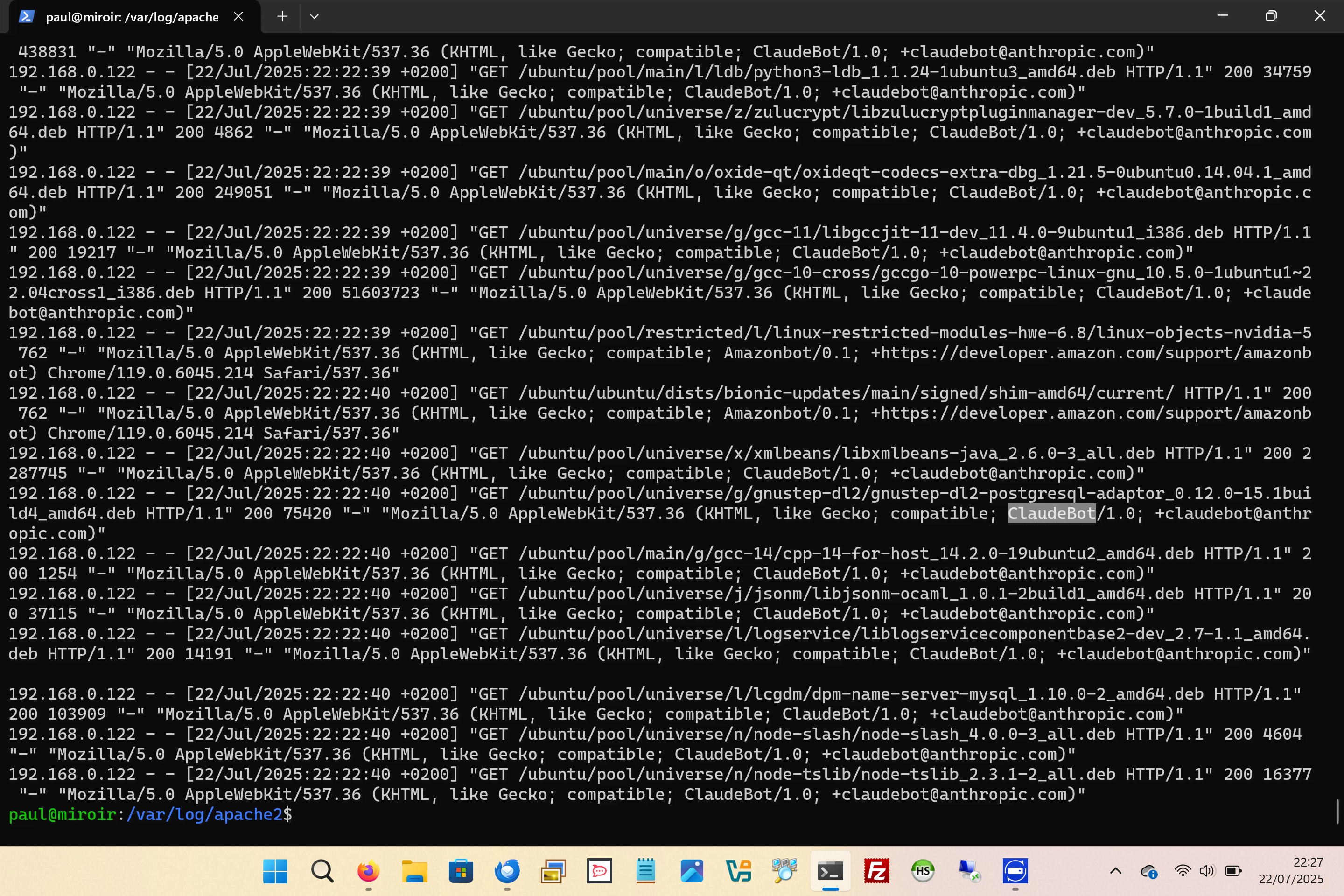Click the terminal scrollbar thumb
The height and width of the screenshot is (896, 1344).
click(x=1338, y=812)
